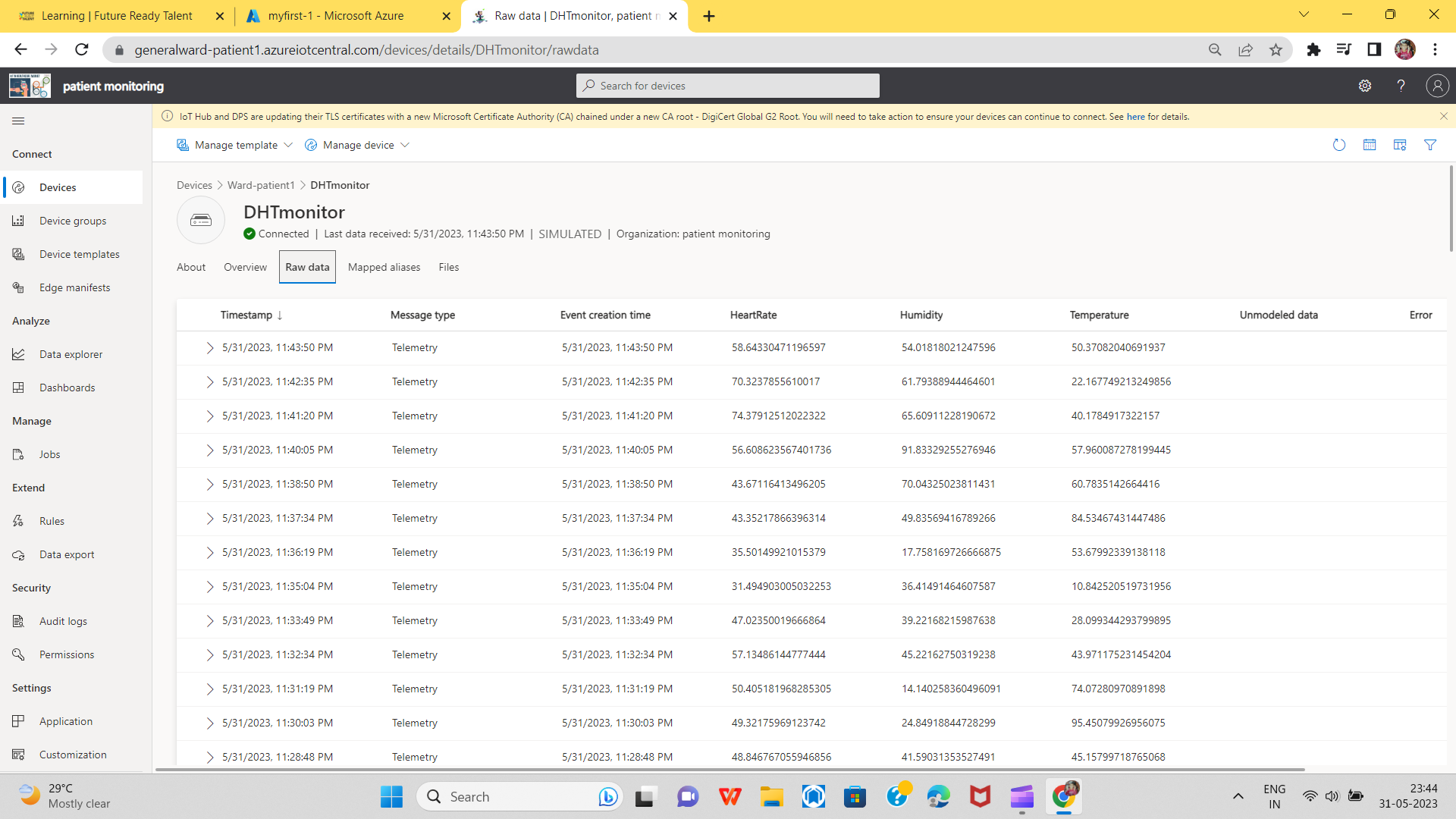Navigate to Ward-patient1 via breadcrumb
The height and width of the screenshot is (819, 1456).
click(x=260, y=184)
